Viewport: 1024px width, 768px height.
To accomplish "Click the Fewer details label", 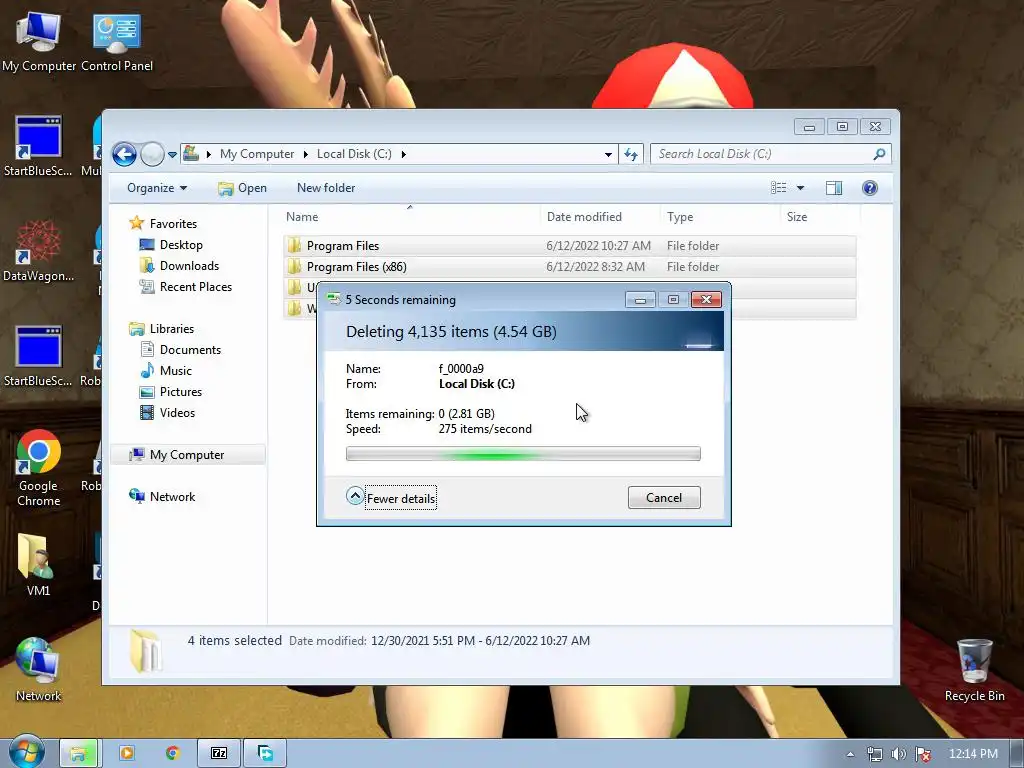I will (x=401, y=499).
